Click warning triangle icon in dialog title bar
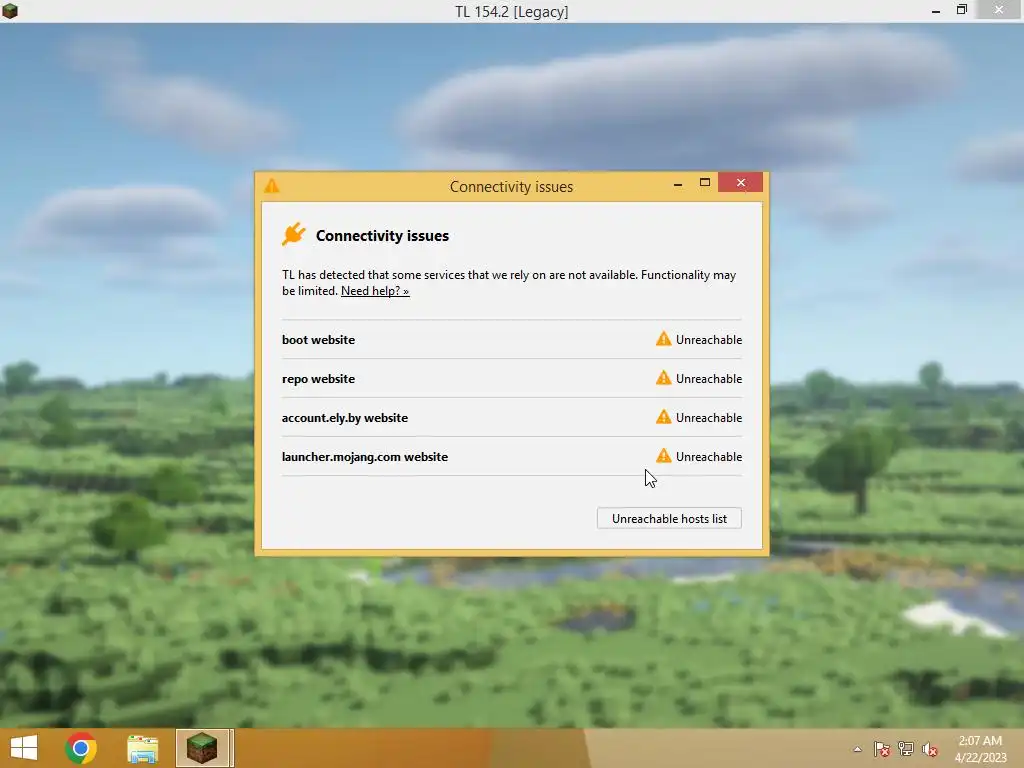1024x768 pixels. [272, 186]
